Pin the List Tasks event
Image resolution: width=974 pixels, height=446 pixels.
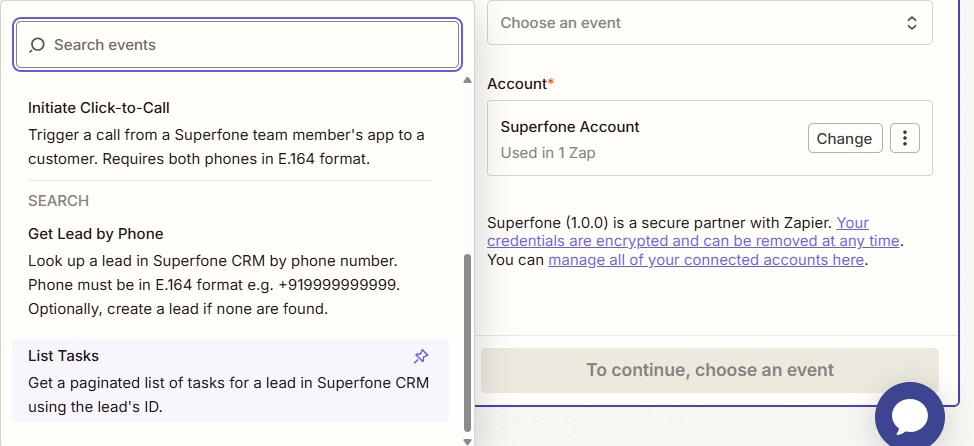421,356
